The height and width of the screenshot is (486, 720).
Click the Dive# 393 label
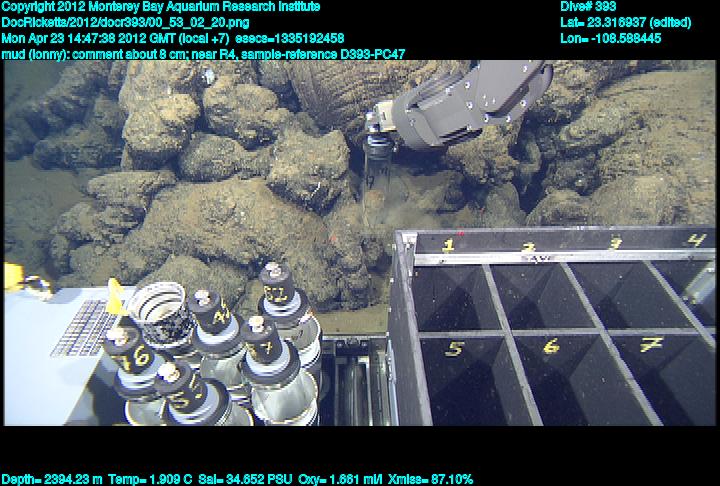point(588,6)
